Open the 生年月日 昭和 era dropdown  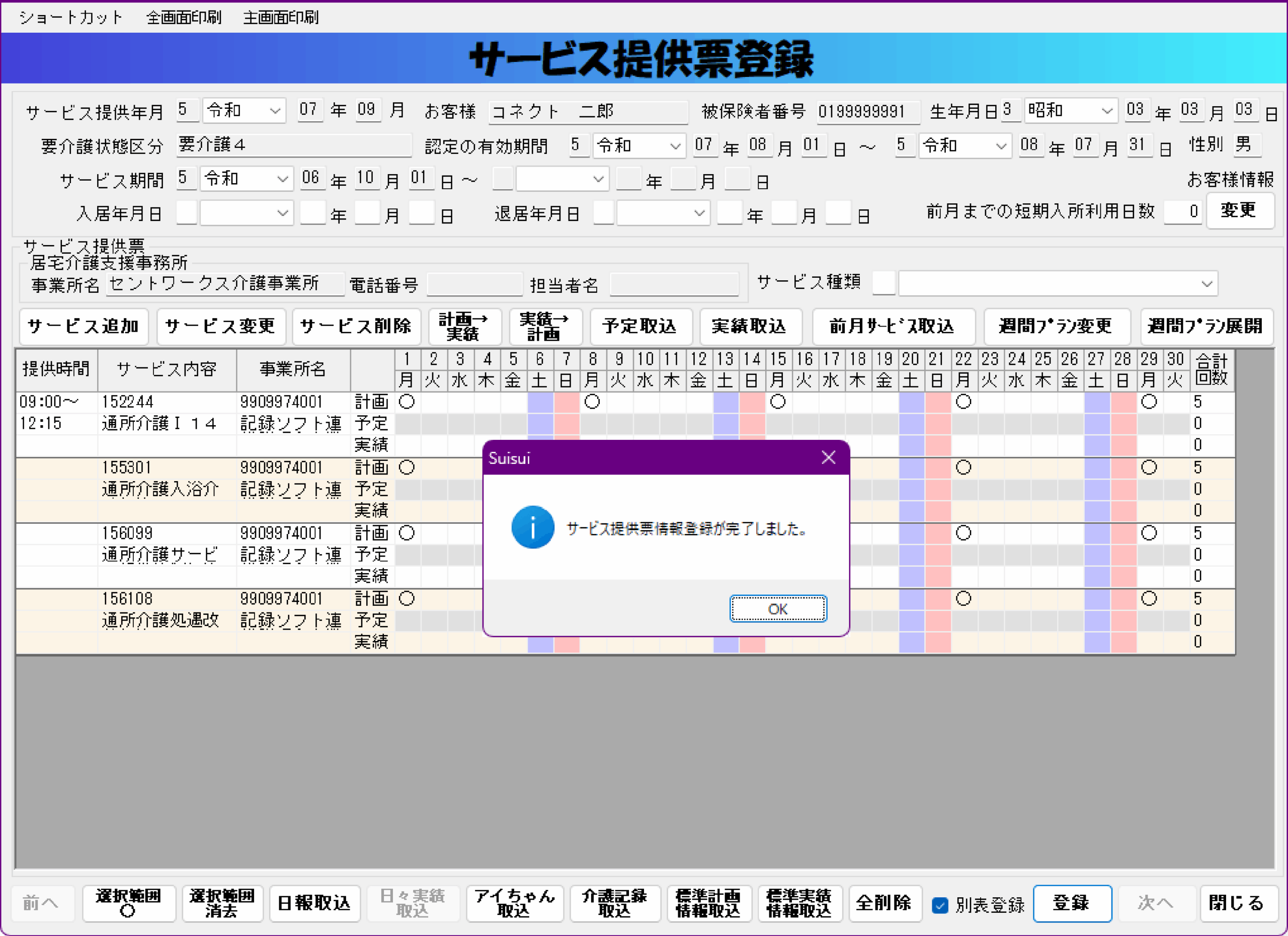[x=1106, y=111]
